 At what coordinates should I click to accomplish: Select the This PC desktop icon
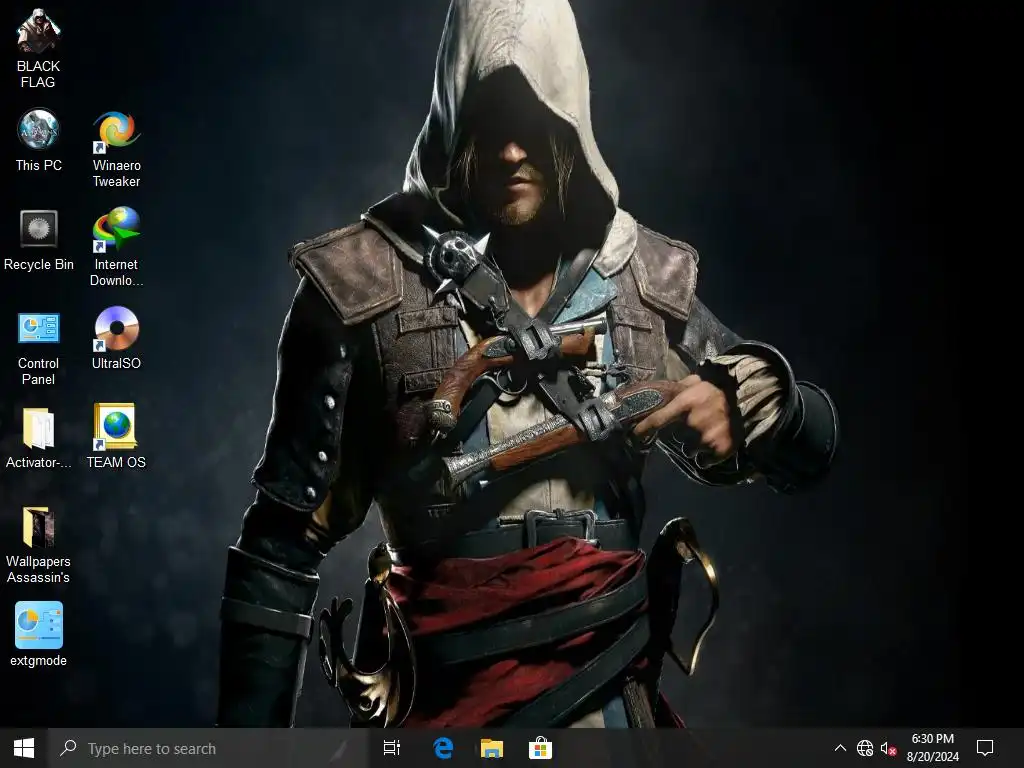pos(39,140)
